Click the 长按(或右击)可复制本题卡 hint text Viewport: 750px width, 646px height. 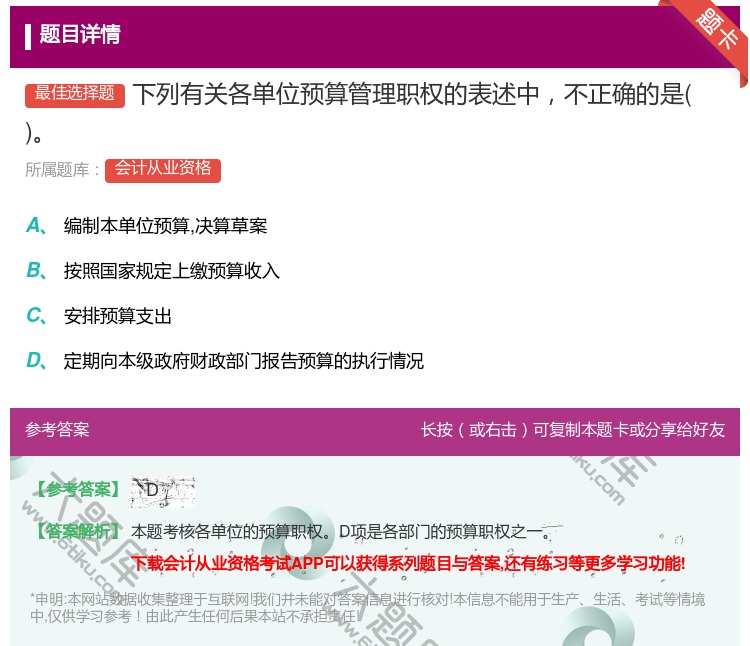573,429
